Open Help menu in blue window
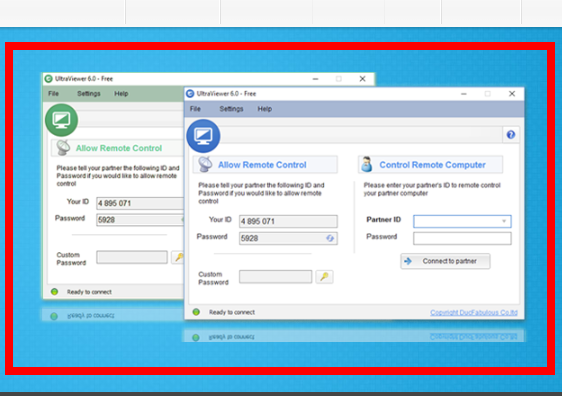 point(265,109)
